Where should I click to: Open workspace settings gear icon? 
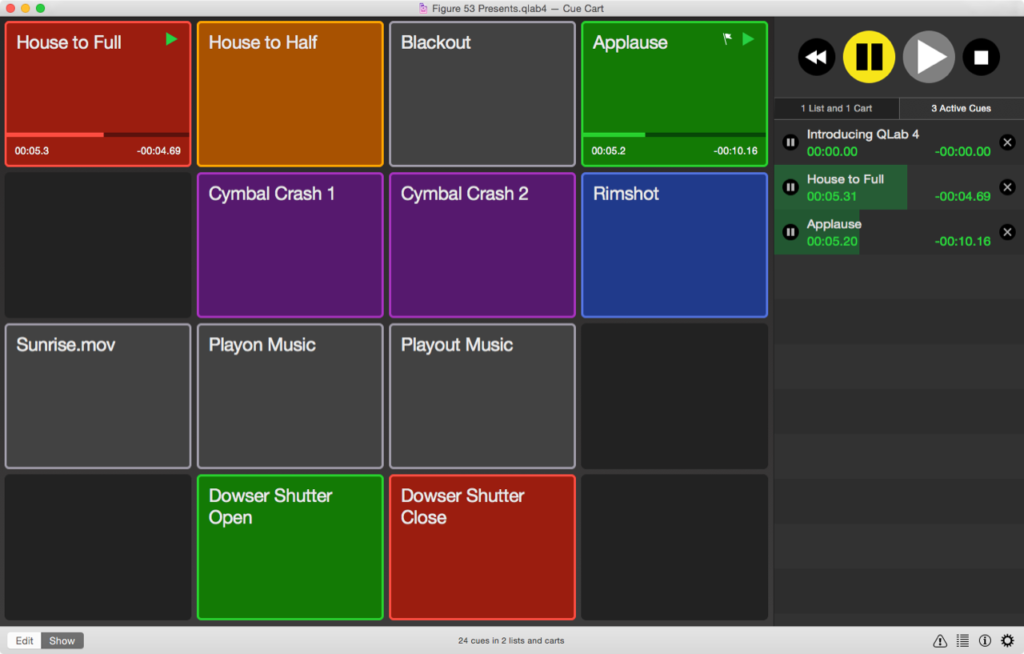point(1008,641)
